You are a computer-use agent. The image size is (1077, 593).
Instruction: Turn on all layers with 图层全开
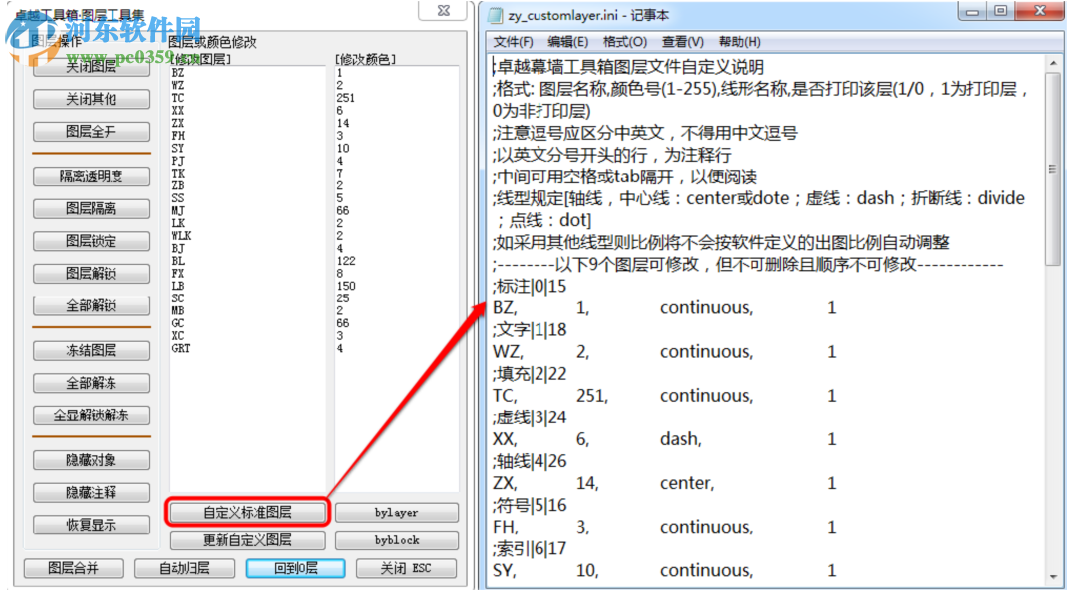click(x=91, y=131)
